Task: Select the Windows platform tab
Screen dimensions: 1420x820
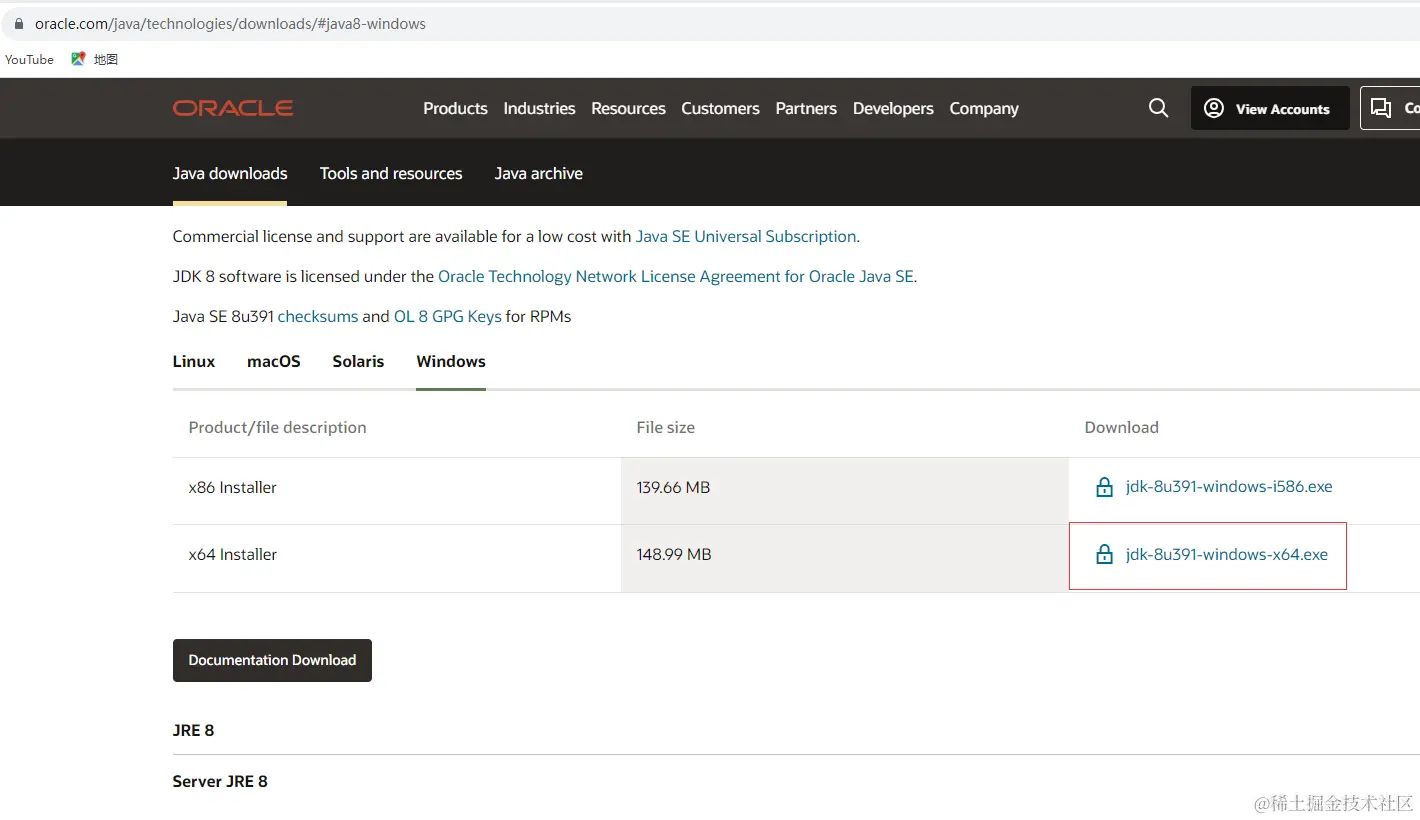Action: 451,361
